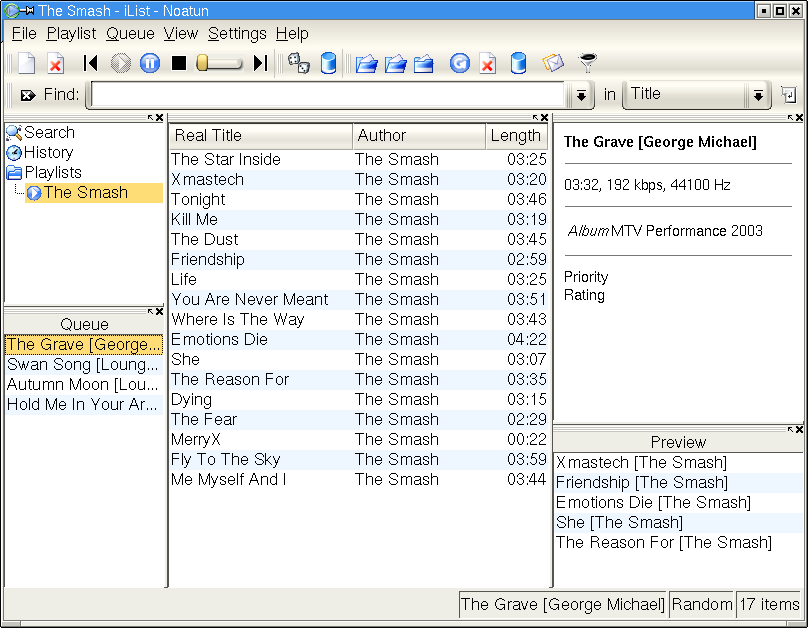This screenshot has height=628, width=808.
Task: Stop playback with the black square
Action: (x=179, y=63)
